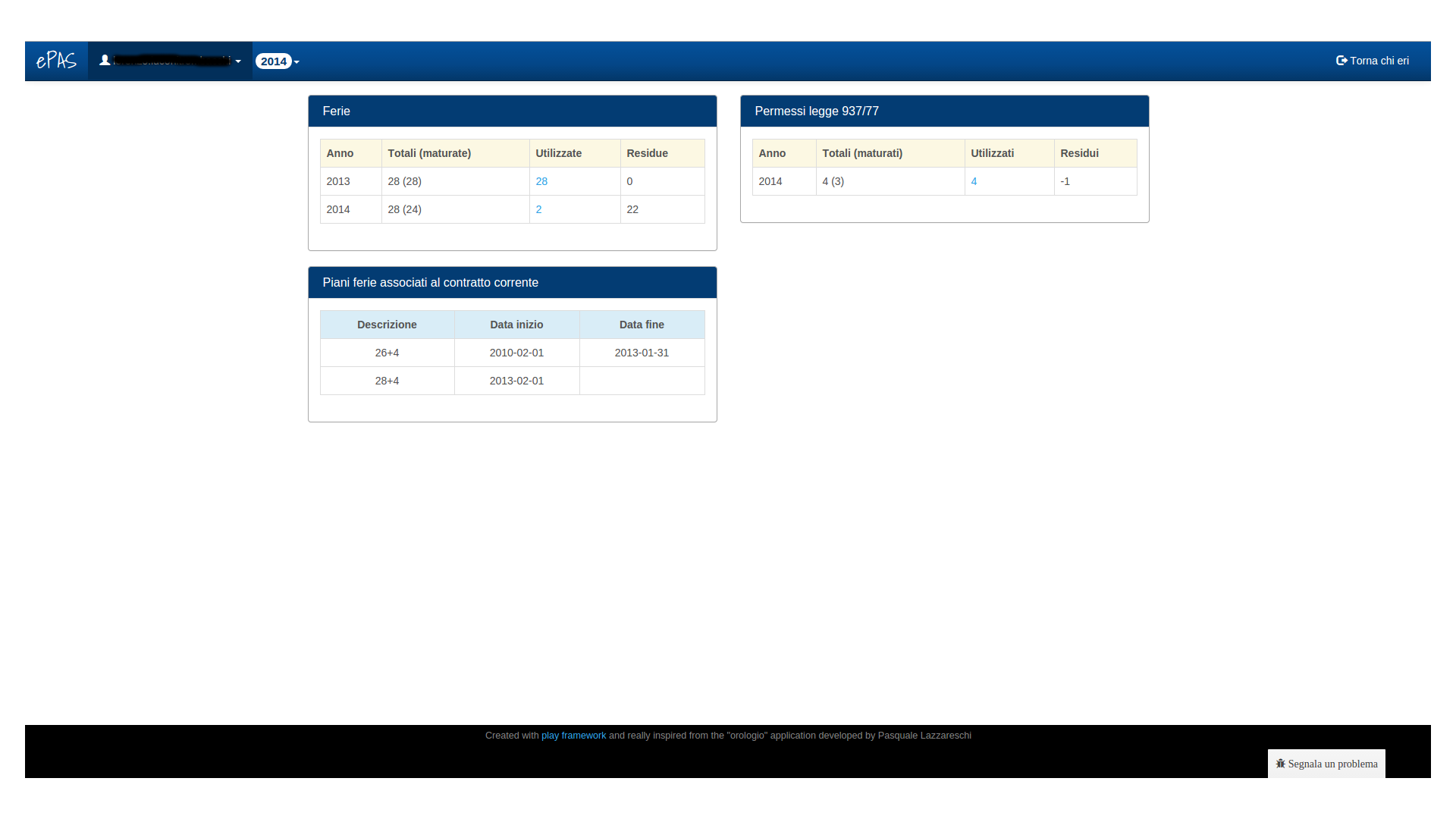1456x819 pixels.
Task: Click the bug icon in Segnala un problema
Action: [x=1280, y=764]
